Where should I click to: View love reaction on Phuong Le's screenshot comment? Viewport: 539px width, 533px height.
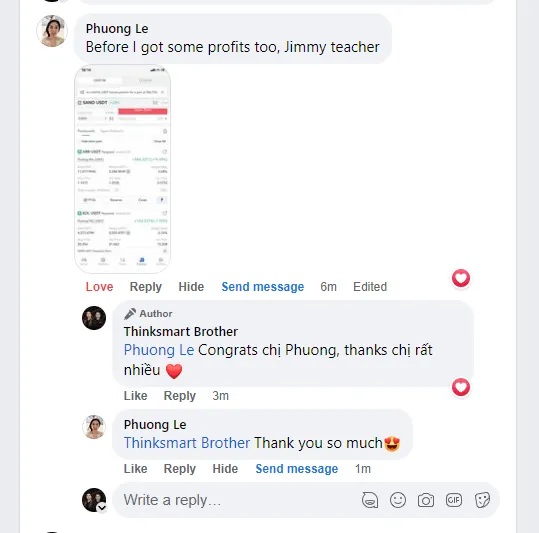(461, 278)
